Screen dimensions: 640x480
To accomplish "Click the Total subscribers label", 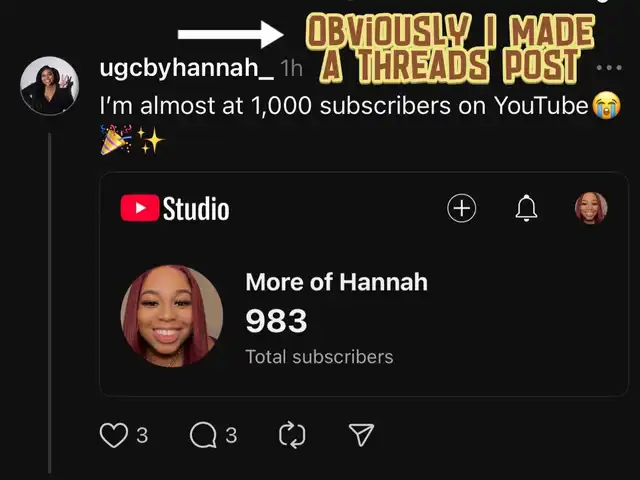I will pos(319,357).
